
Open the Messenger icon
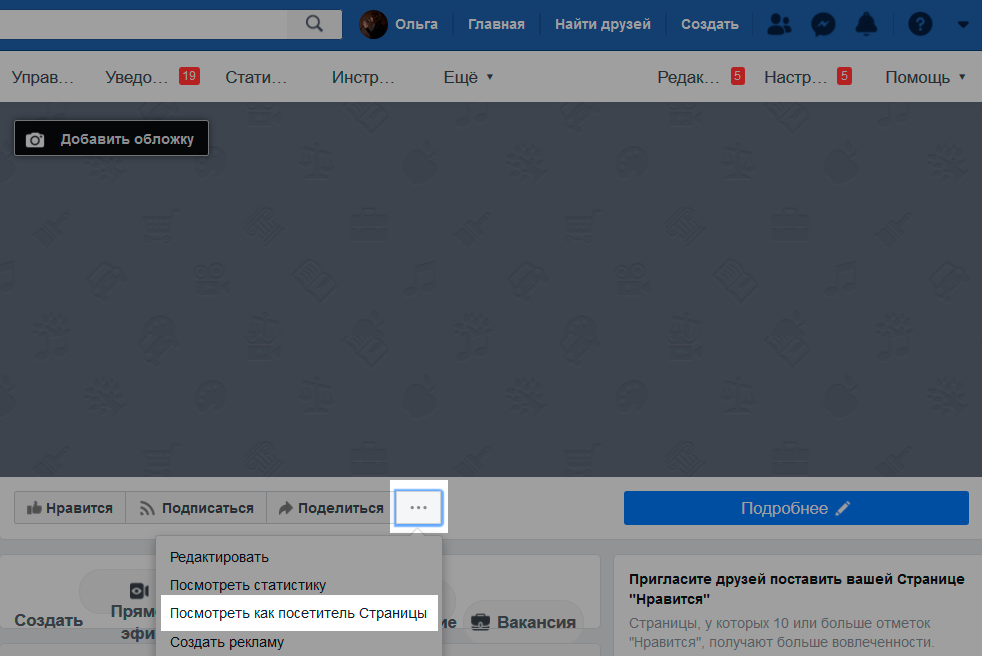tap(823, 24)
